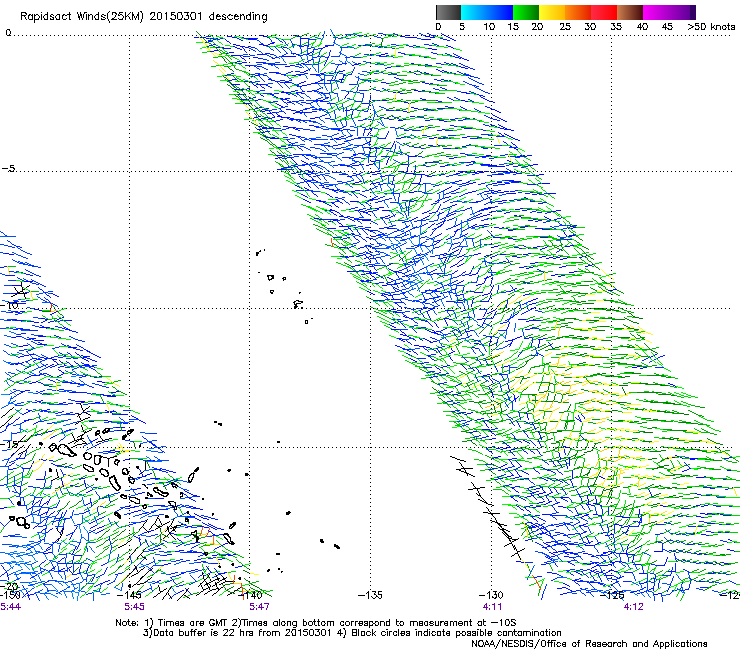Click the latitude label '-5'

point(9,169)
